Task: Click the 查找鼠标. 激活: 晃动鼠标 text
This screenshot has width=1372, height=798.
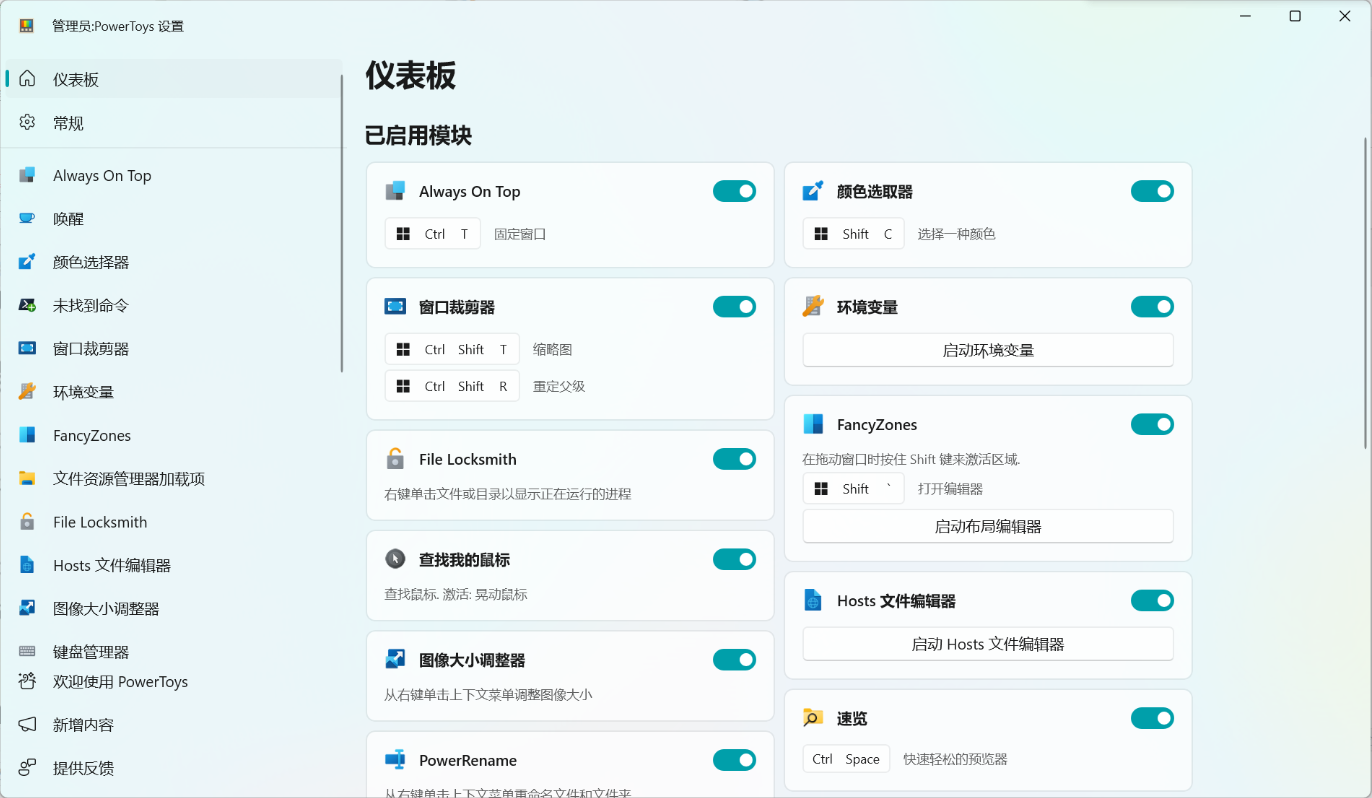Action: (456, 594)
